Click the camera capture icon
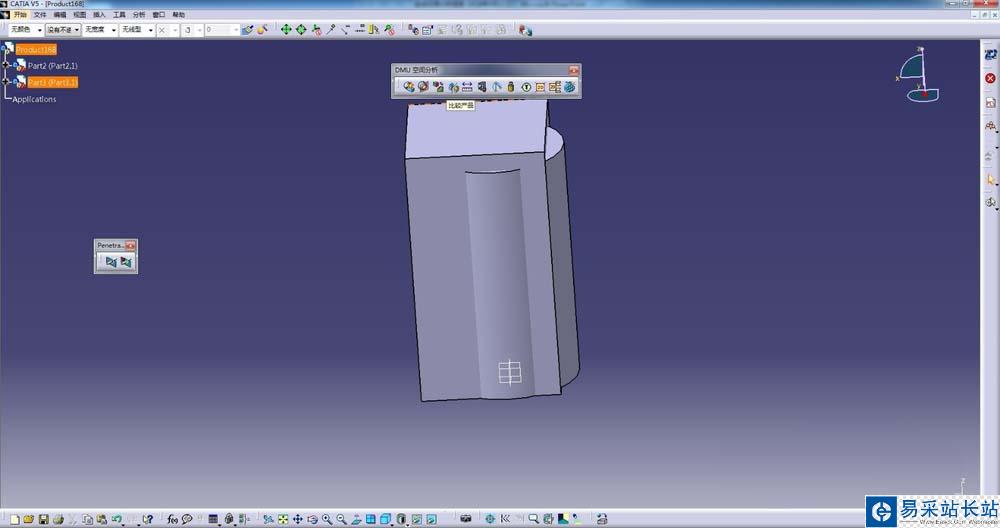The height and width of the screenshot is (528, 1000). click(466, 519)
